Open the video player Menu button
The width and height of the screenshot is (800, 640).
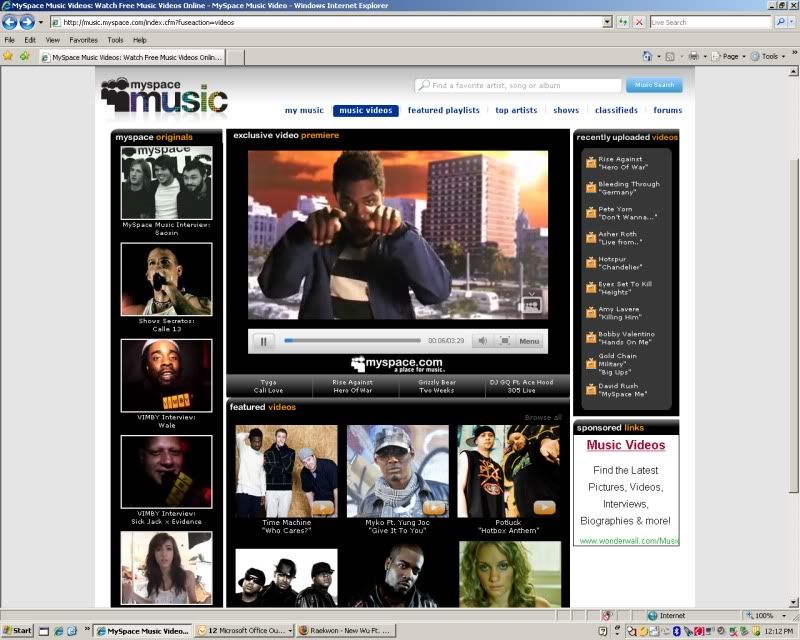529,341
